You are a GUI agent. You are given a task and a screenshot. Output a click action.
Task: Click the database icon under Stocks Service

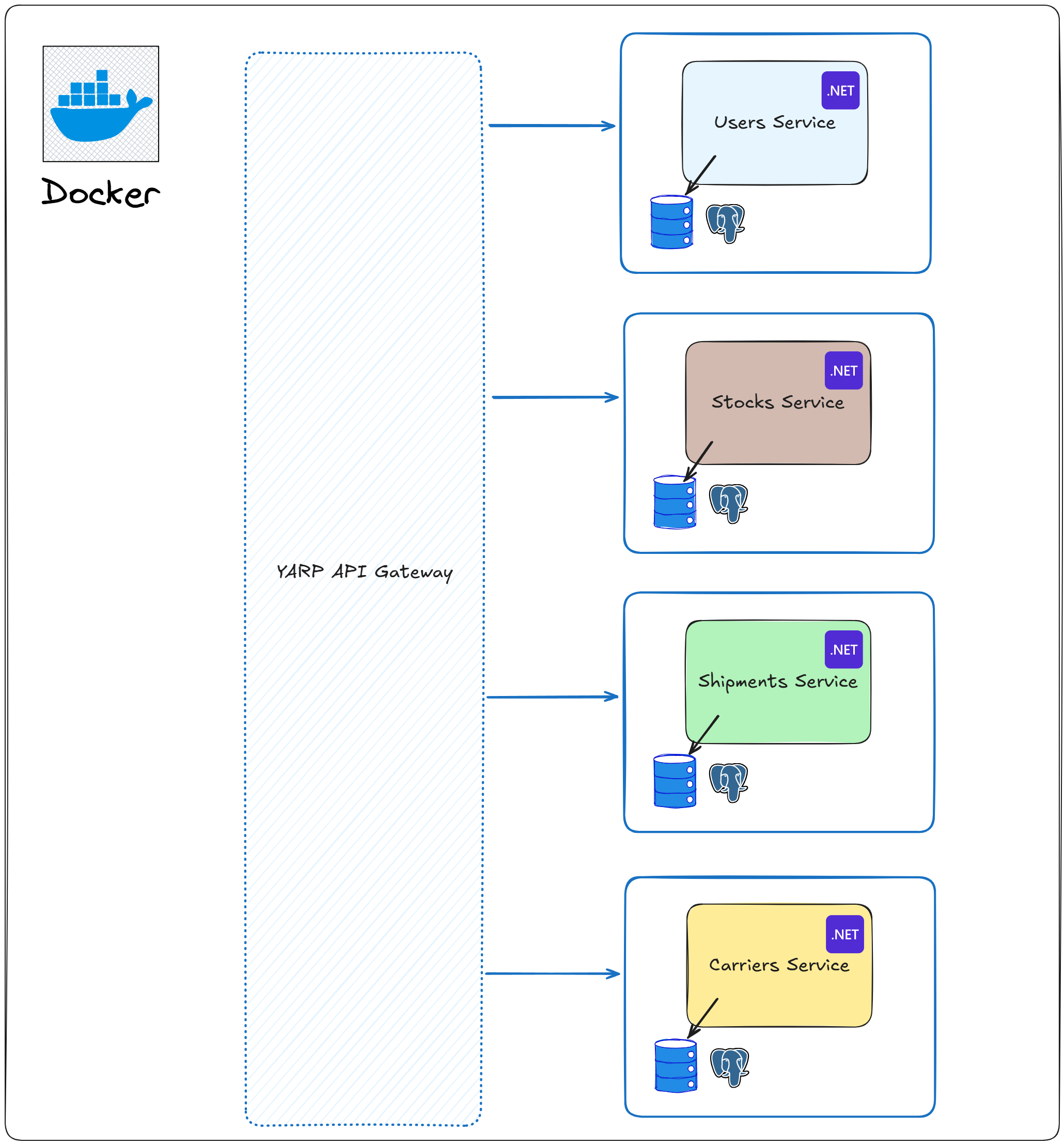pos(675,502)
